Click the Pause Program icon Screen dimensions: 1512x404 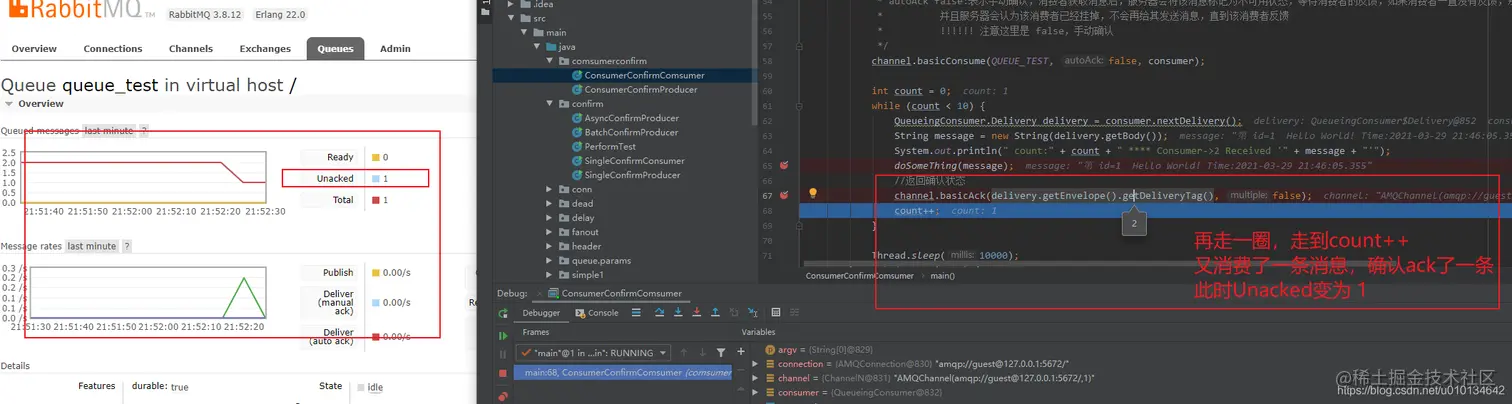503,354
